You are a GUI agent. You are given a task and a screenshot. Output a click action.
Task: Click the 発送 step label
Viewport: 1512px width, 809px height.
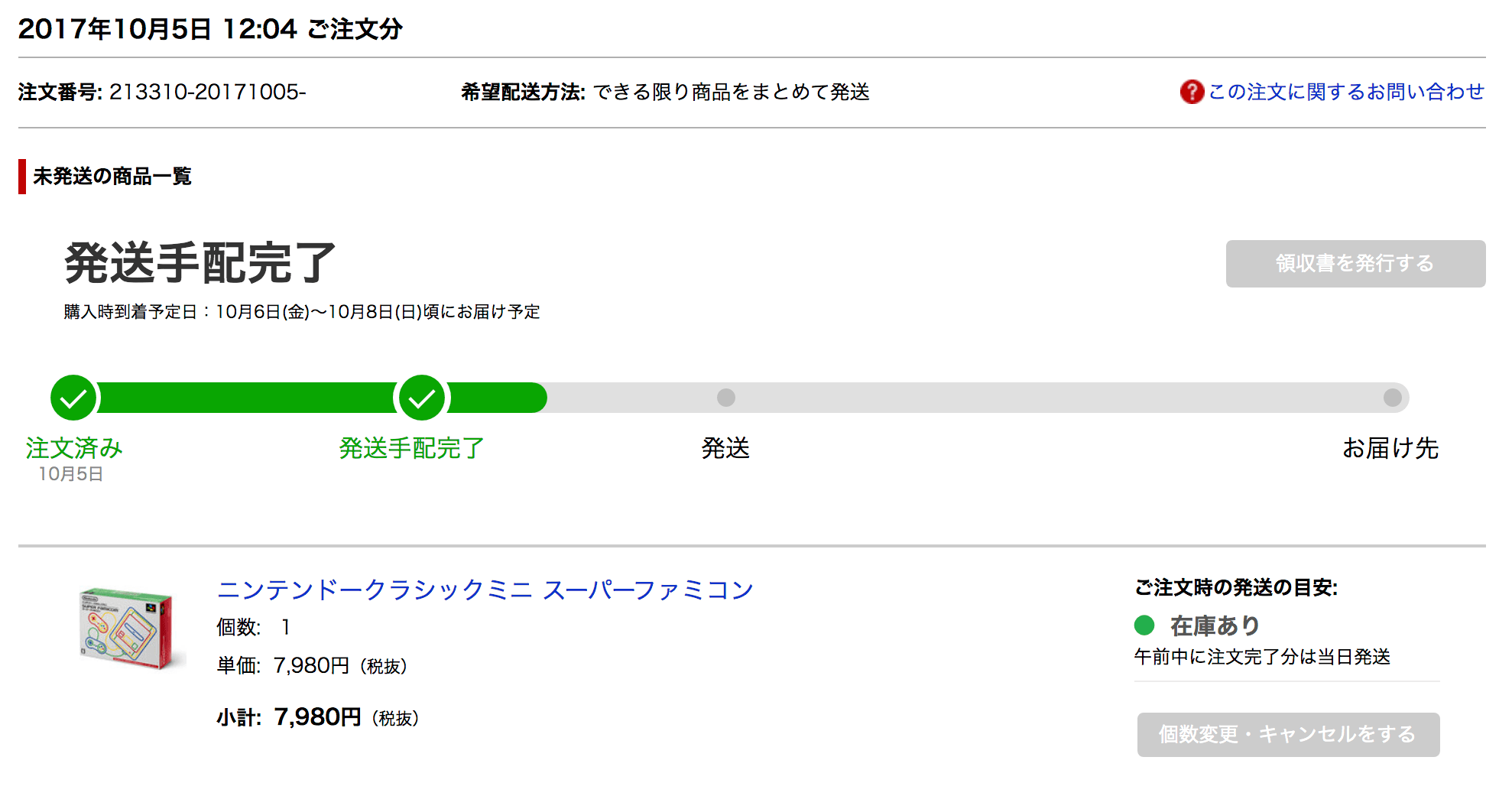(725, 448)
